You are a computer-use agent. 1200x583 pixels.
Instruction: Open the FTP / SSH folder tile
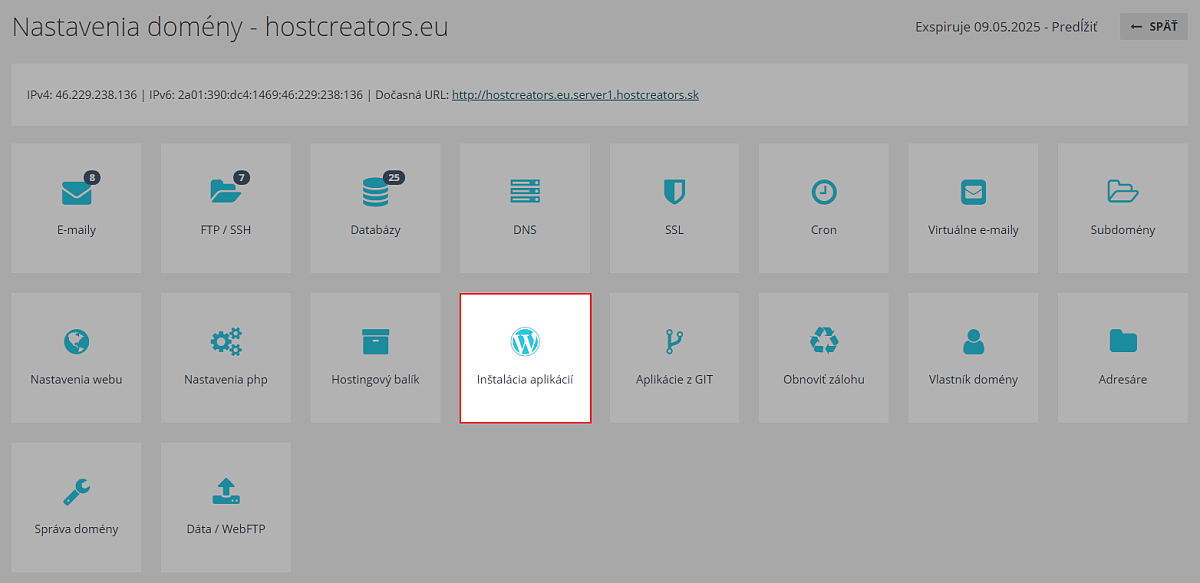tap(226, 208)
